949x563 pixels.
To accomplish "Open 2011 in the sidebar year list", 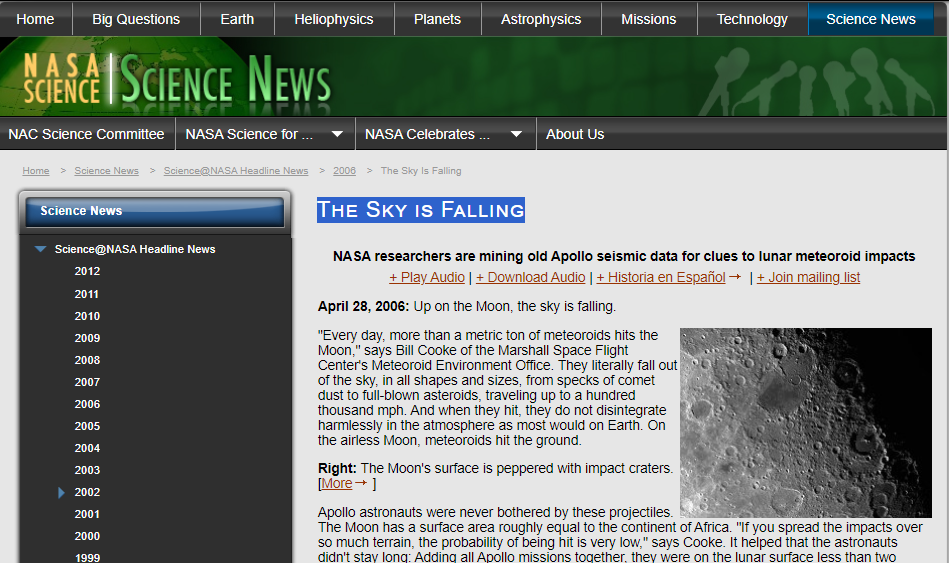I will (x=87, y=294).
